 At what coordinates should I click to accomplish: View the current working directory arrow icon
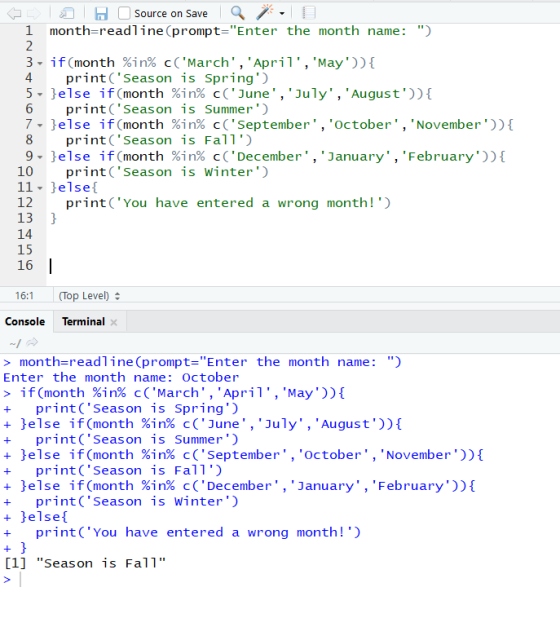tap(32, 343)
